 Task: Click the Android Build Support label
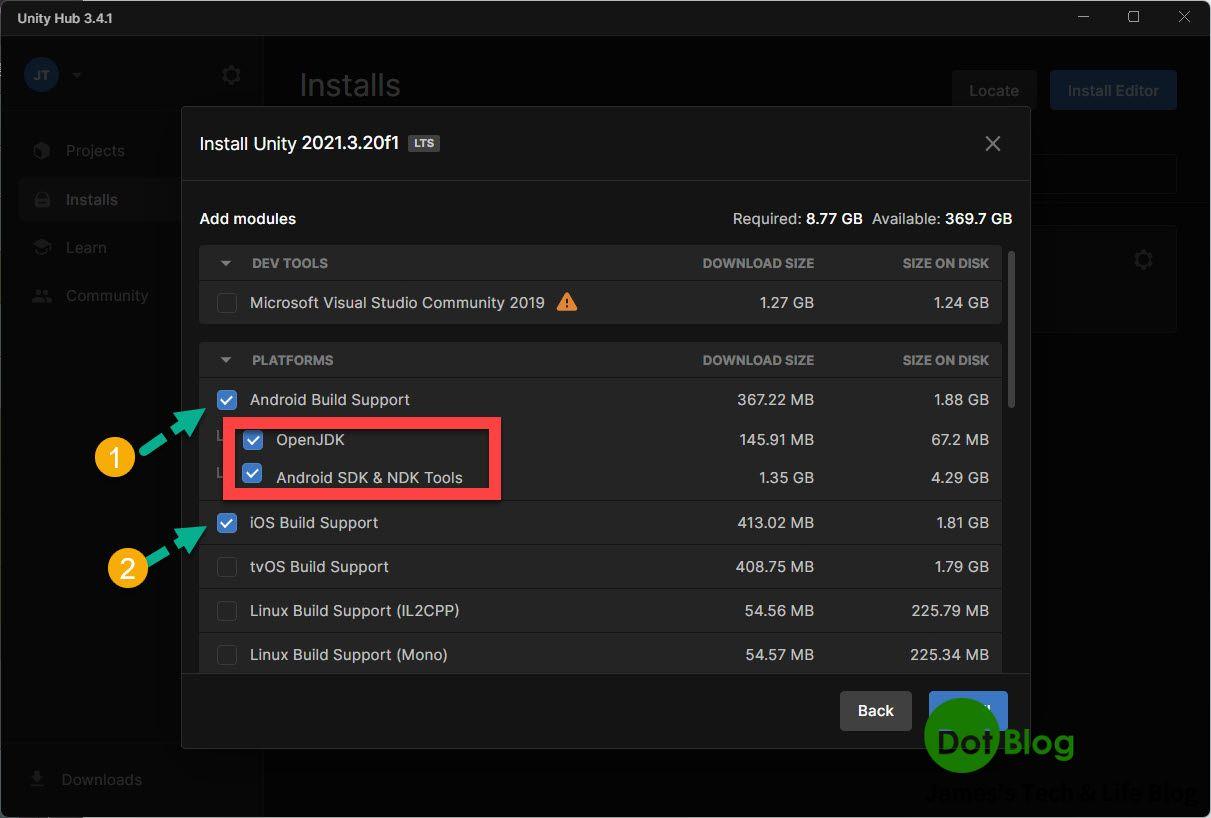[x=330, y=400]
